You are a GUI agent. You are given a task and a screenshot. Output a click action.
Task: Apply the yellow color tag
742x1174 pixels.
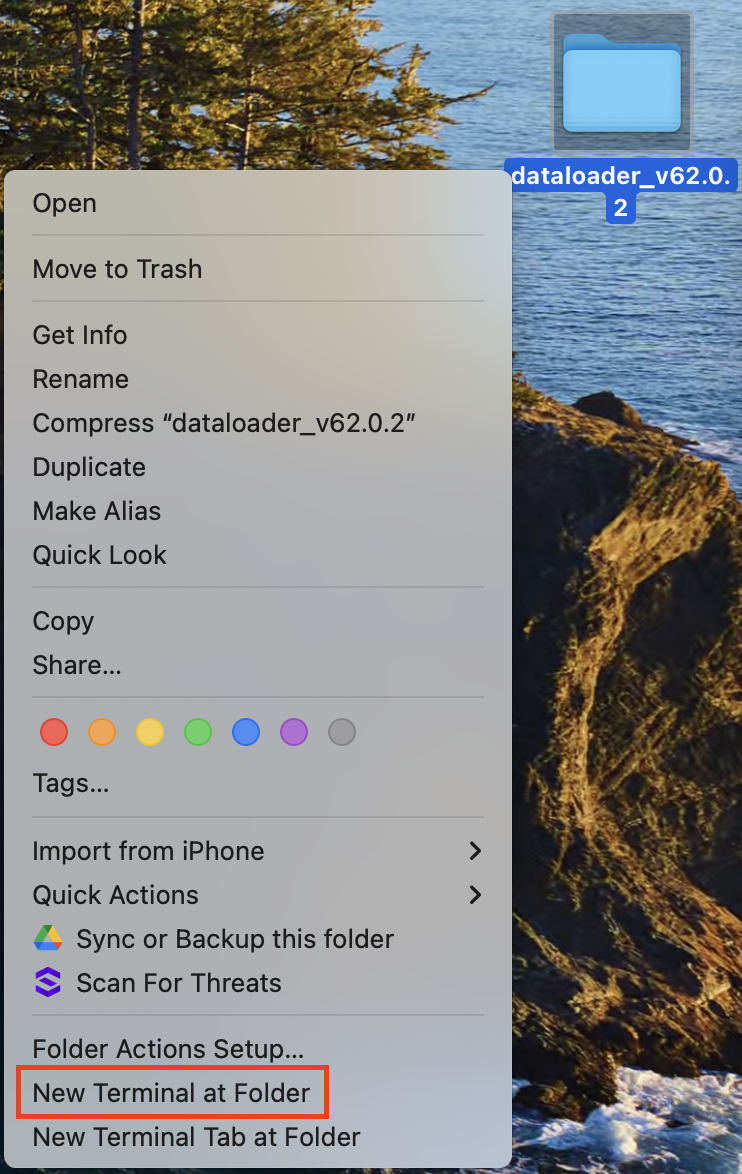(x=150, y=732)
